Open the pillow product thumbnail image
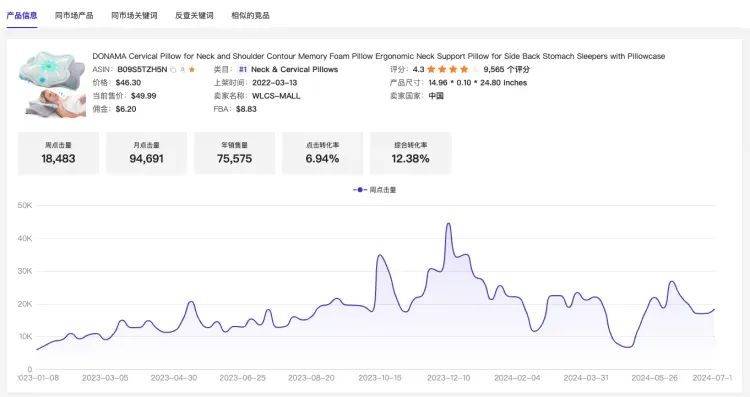 52,84
